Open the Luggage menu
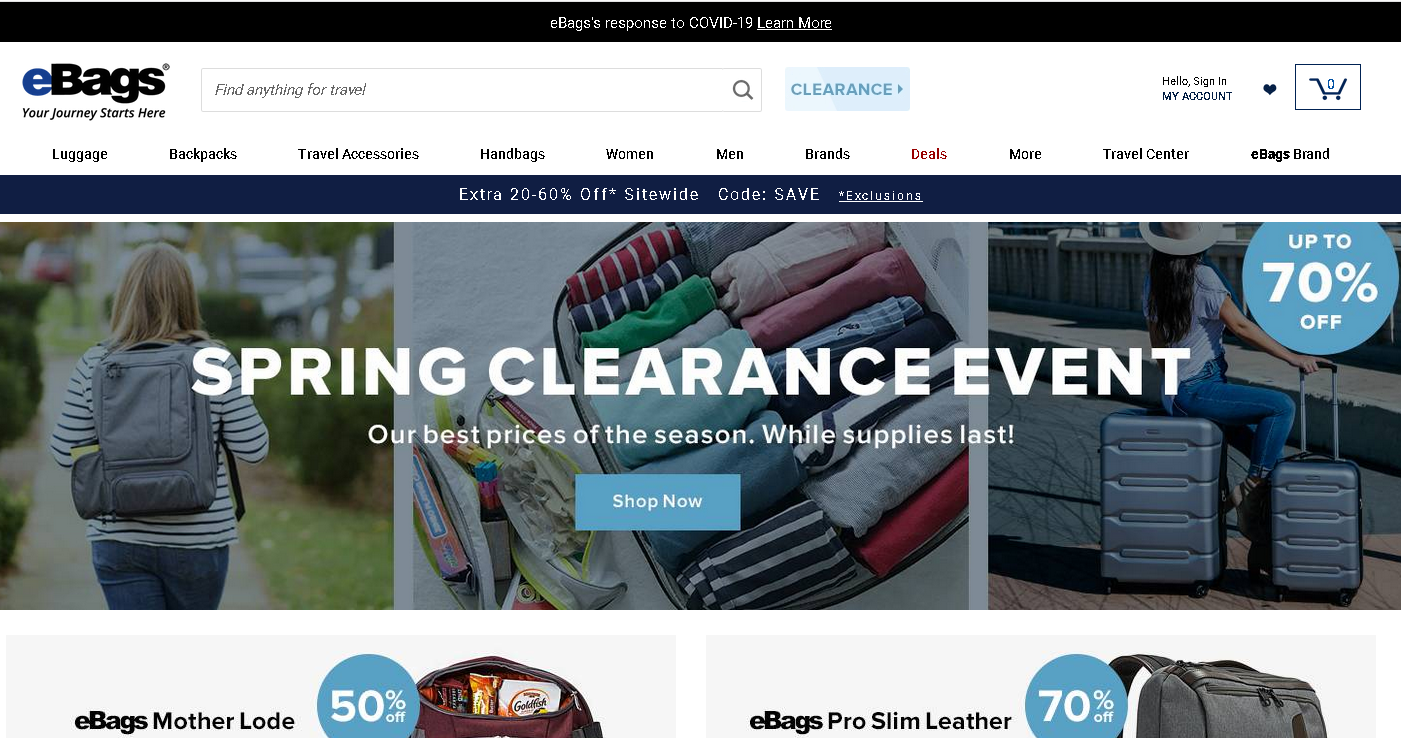 click(80, 154)
